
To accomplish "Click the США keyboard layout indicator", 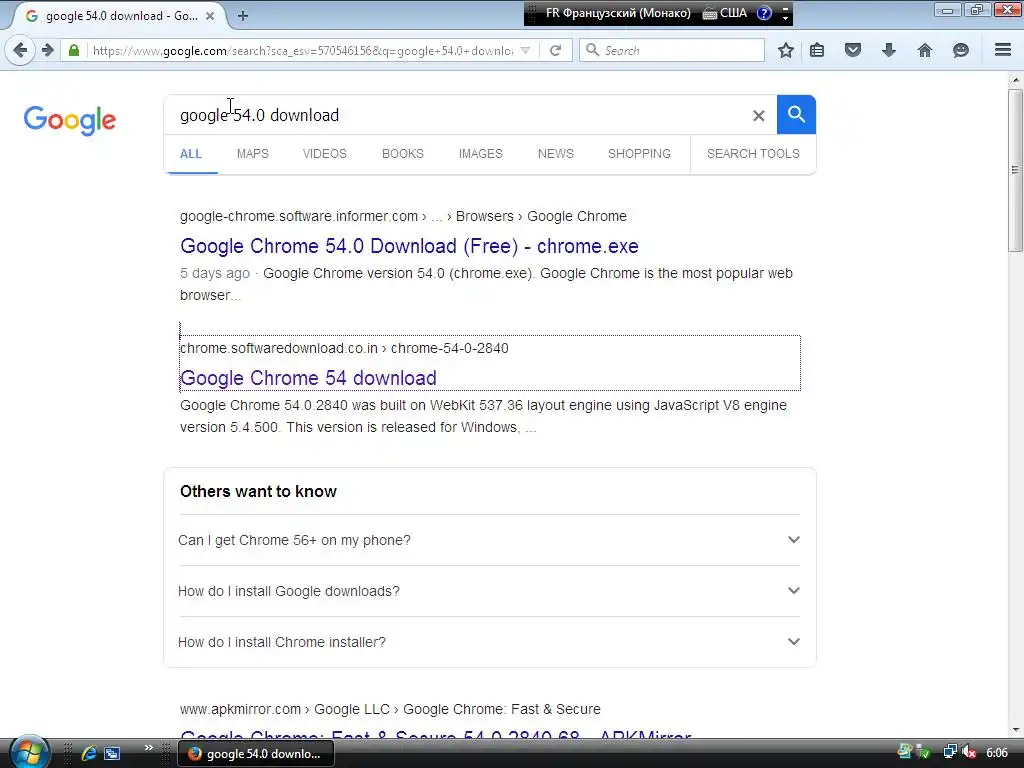I will (725, 13).
